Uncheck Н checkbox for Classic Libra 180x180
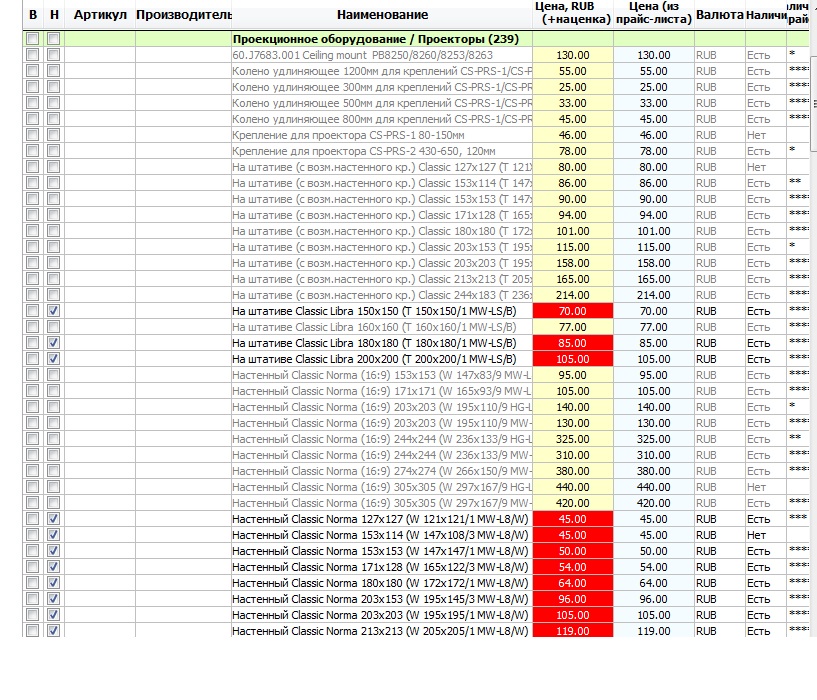 tap(53, 343)
